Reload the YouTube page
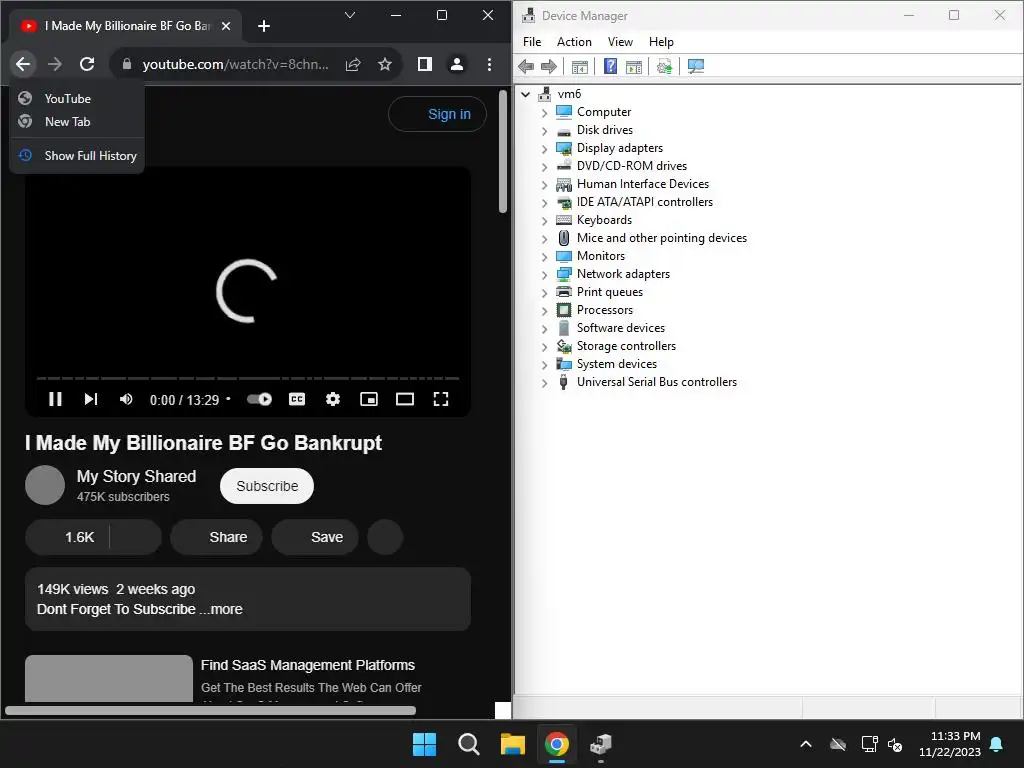The height and width of the screenshot is (768, 1024). pos(87,64)
